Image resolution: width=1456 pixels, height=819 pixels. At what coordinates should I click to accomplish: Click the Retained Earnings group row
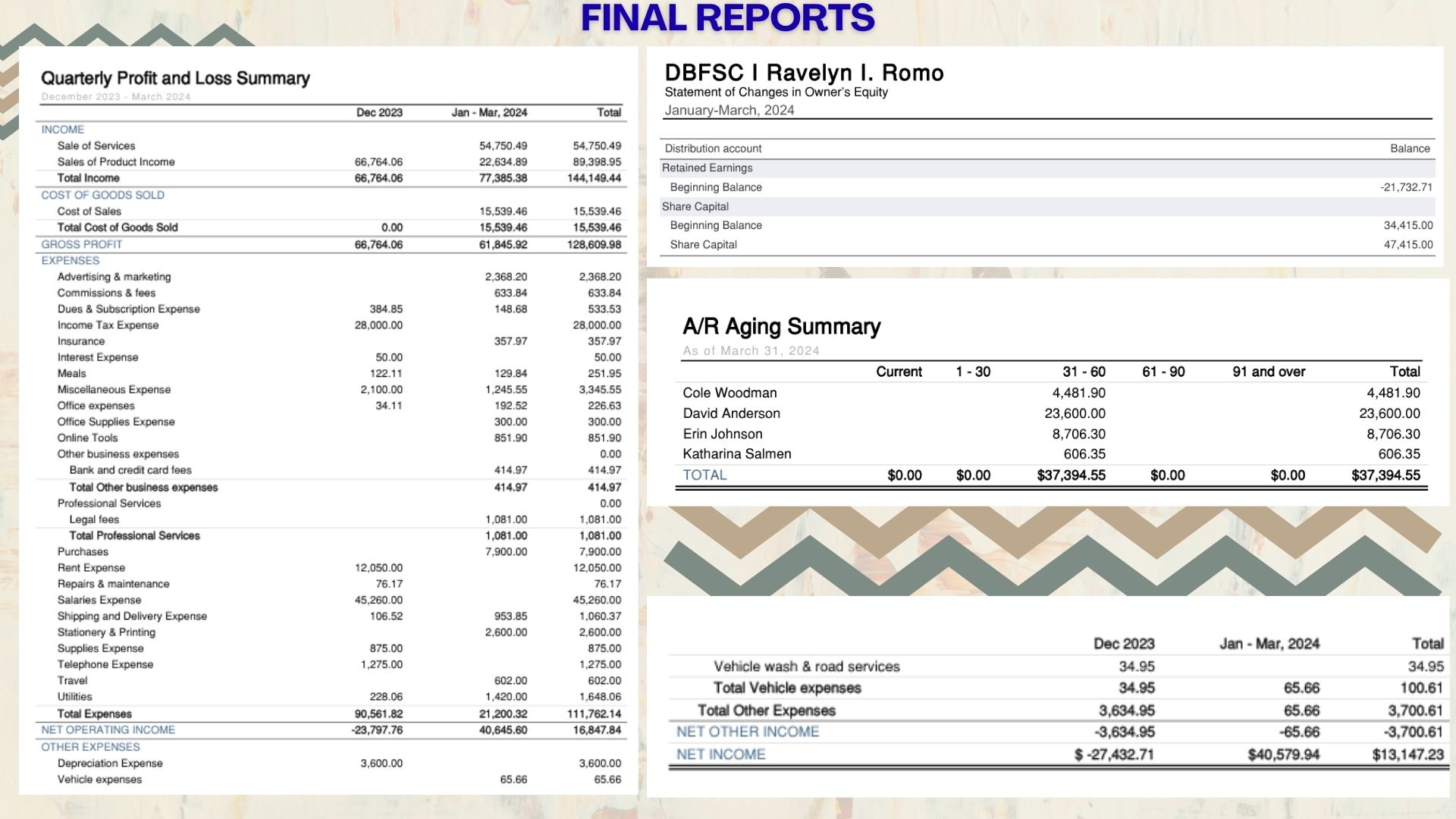[1047, 168]
